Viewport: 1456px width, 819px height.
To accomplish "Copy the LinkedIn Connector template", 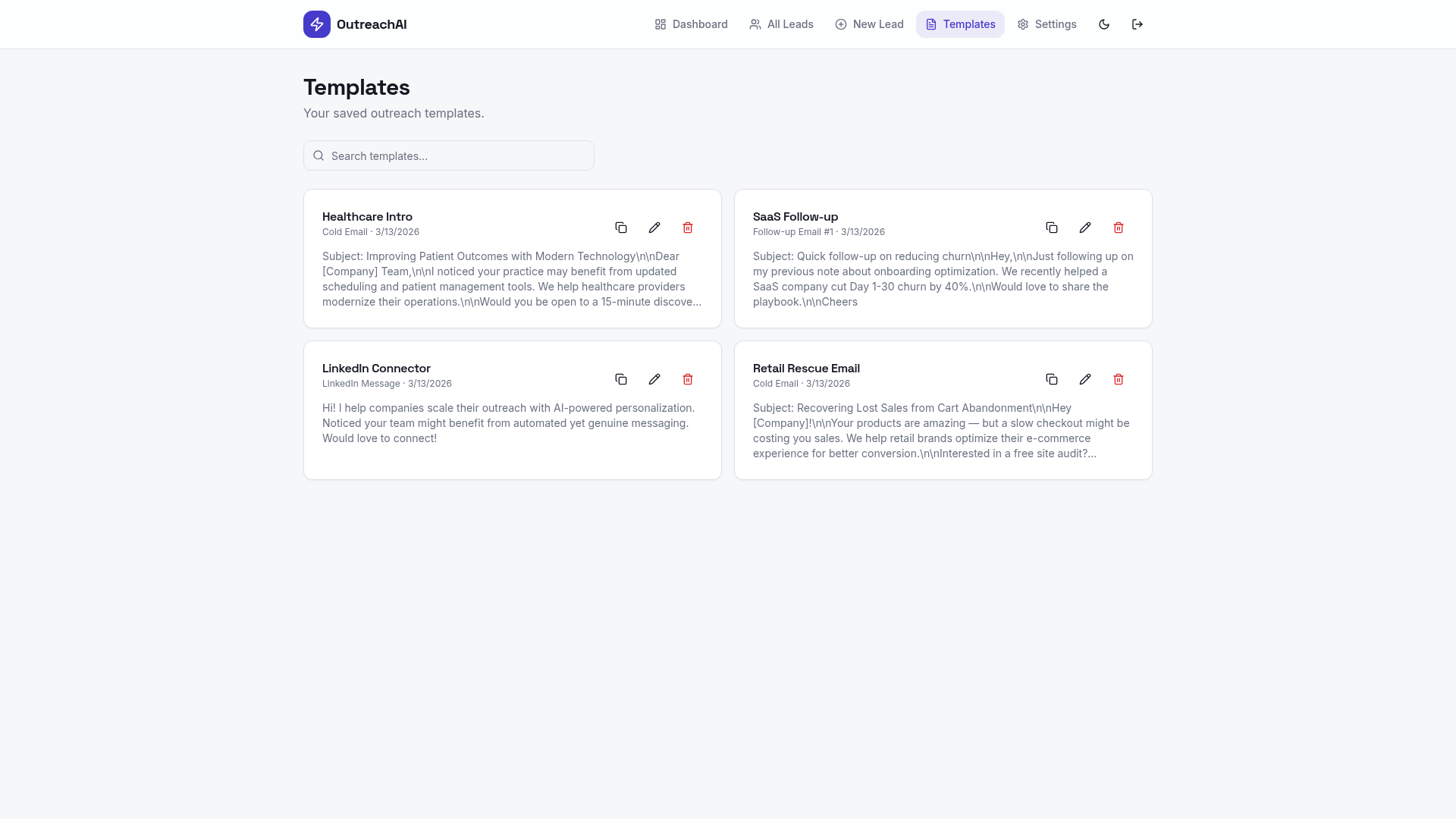I will point(621,379).
